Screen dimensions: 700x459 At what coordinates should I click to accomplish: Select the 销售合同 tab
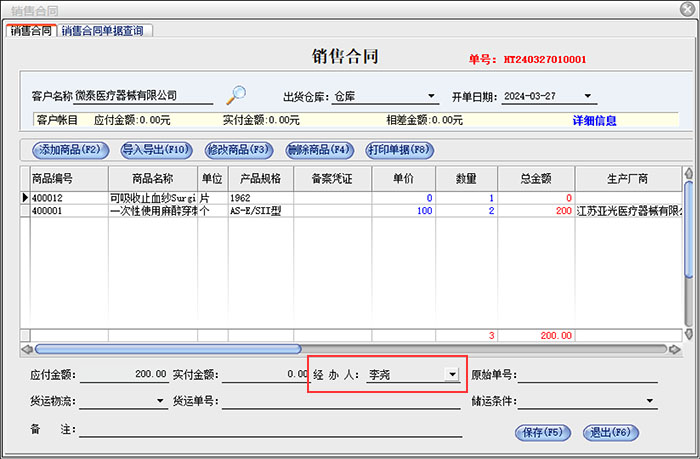(30, 30)
